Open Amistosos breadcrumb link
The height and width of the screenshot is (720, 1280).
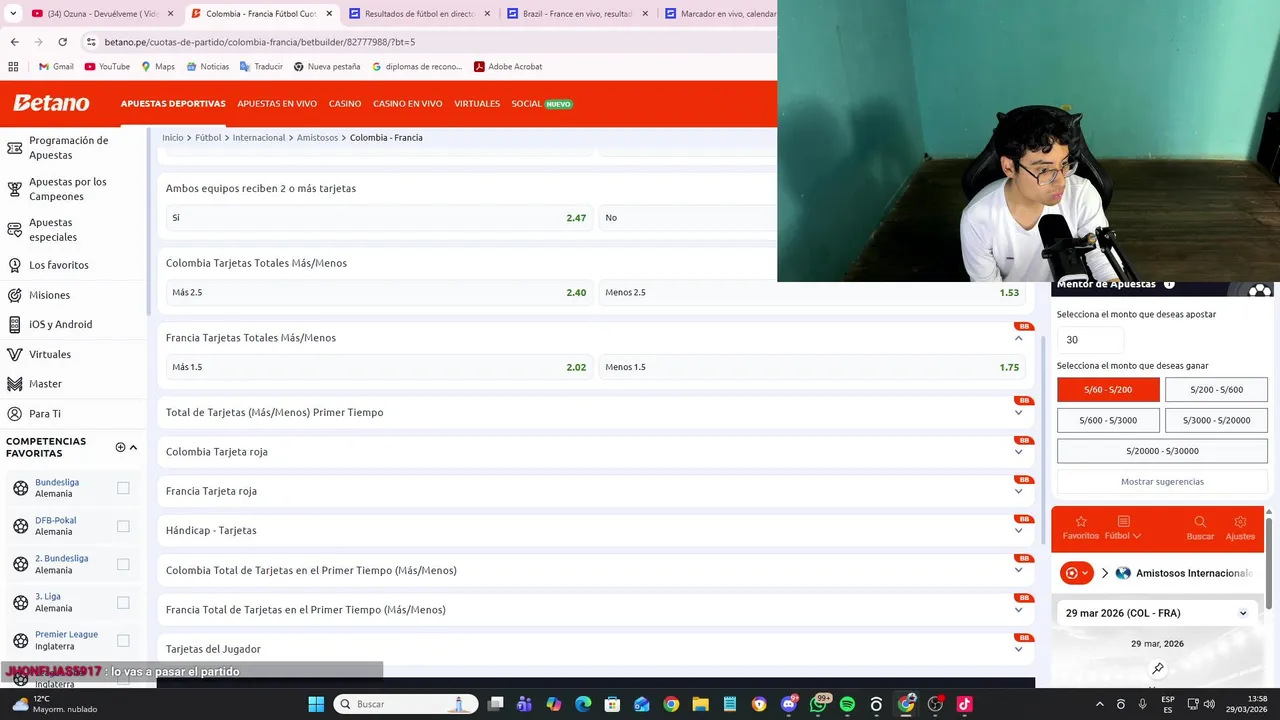[317, 138]
